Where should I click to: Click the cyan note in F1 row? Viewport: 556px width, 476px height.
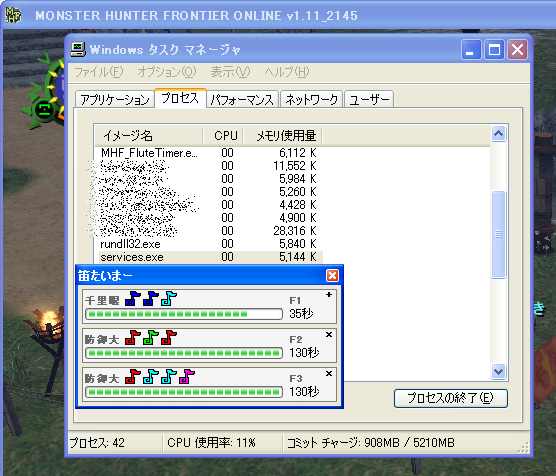169,299
